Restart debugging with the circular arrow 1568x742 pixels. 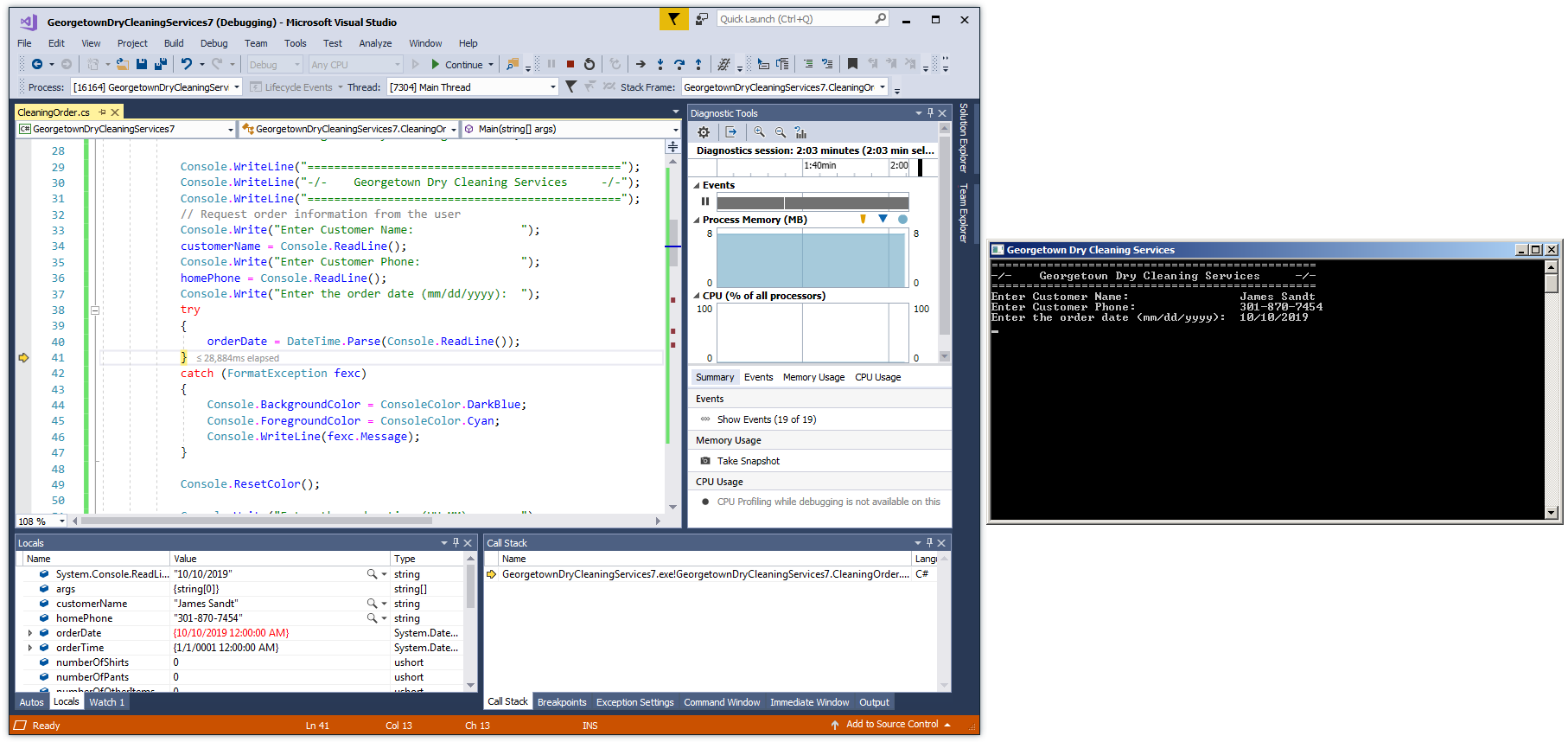(x=590, y=64)
